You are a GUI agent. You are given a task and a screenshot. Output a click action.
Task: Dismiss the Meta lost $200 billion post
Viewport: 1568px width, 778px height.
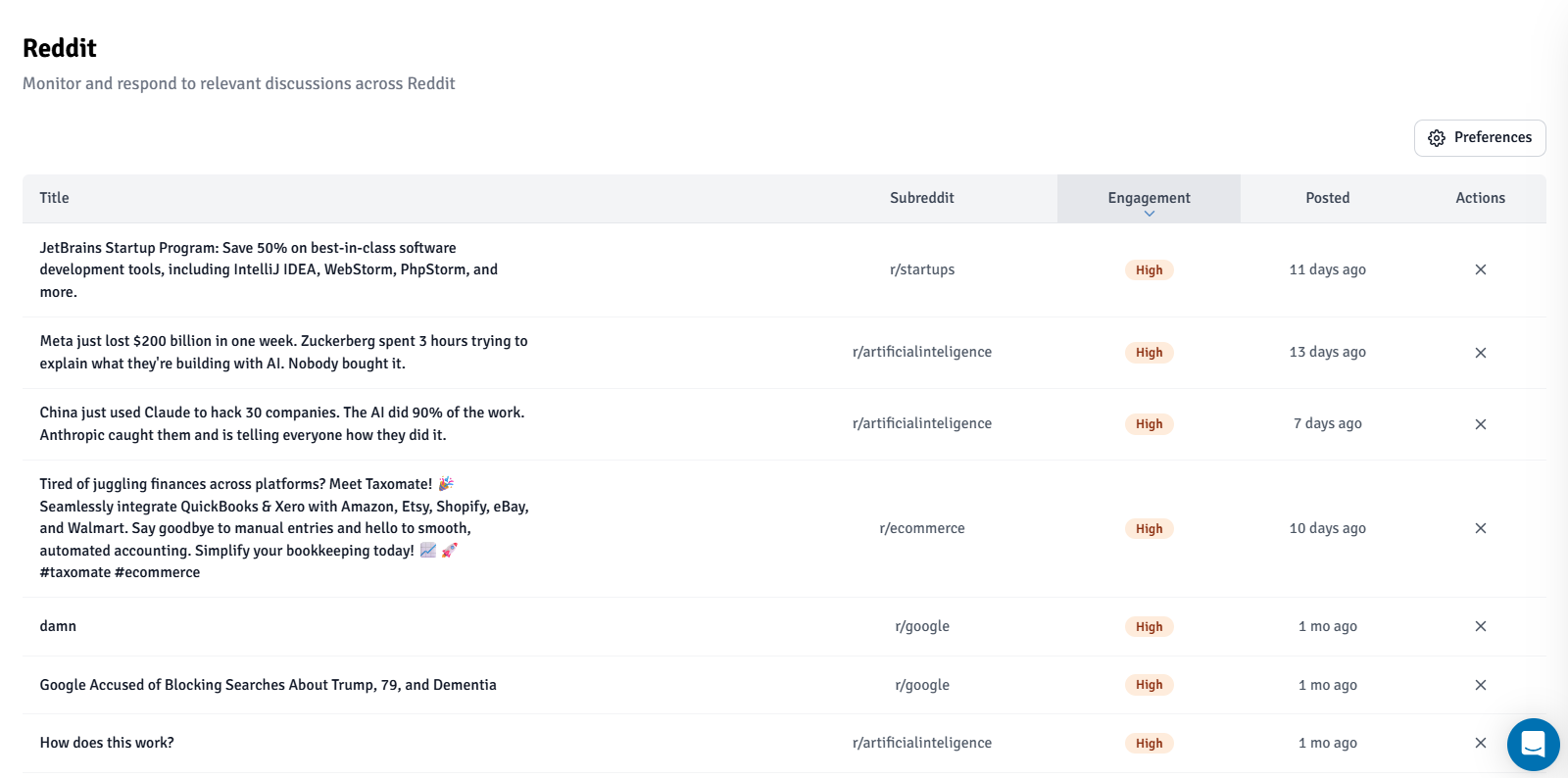1480,353
